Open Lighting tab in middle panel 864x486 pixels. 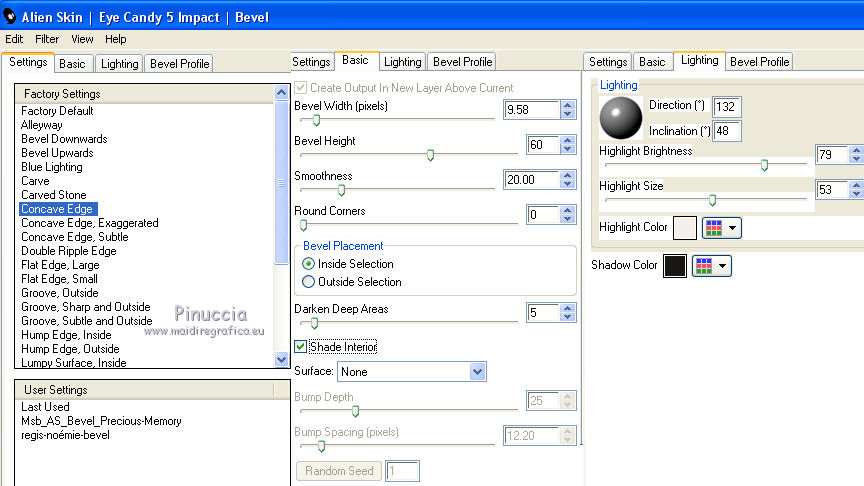click(402, 62)
